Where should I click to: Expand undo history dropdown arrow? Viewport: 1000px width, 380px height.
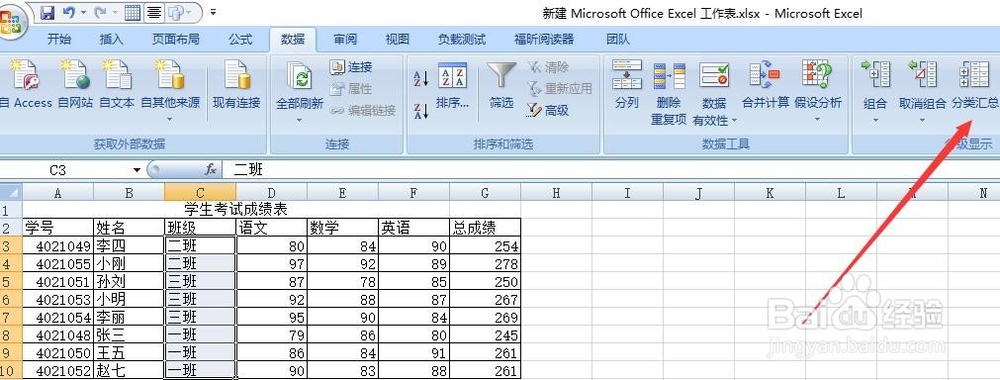83,13
